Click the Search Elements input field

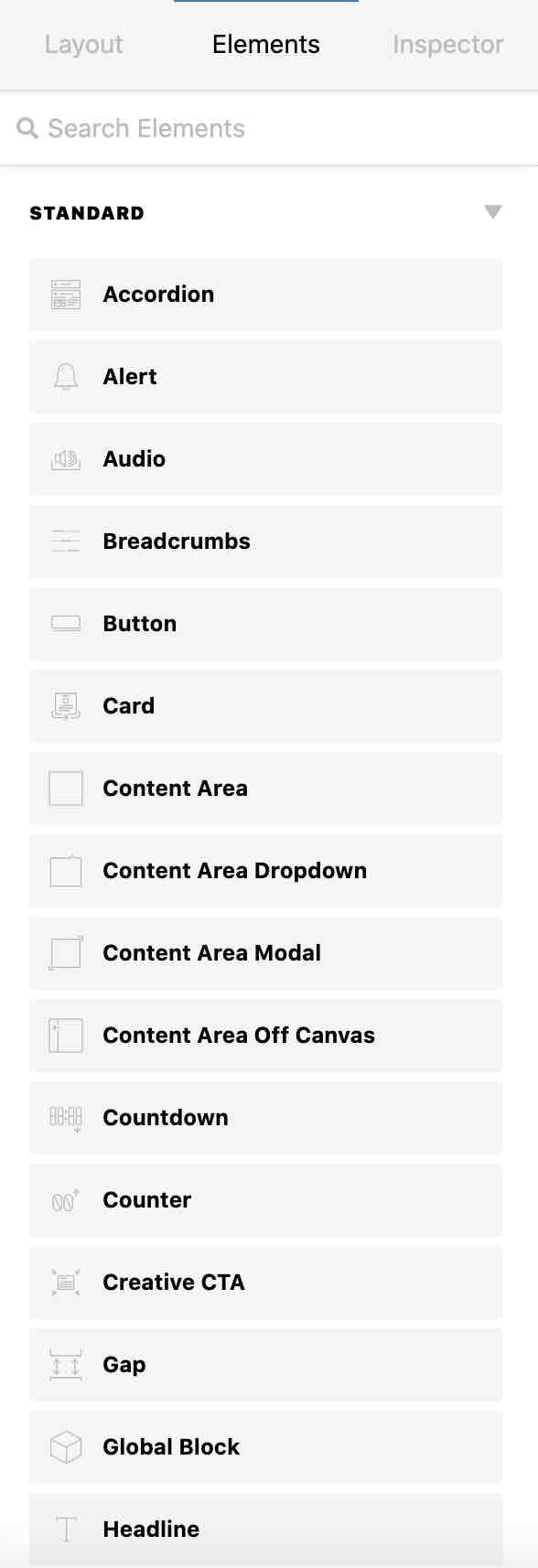click(x=183, y=128)
